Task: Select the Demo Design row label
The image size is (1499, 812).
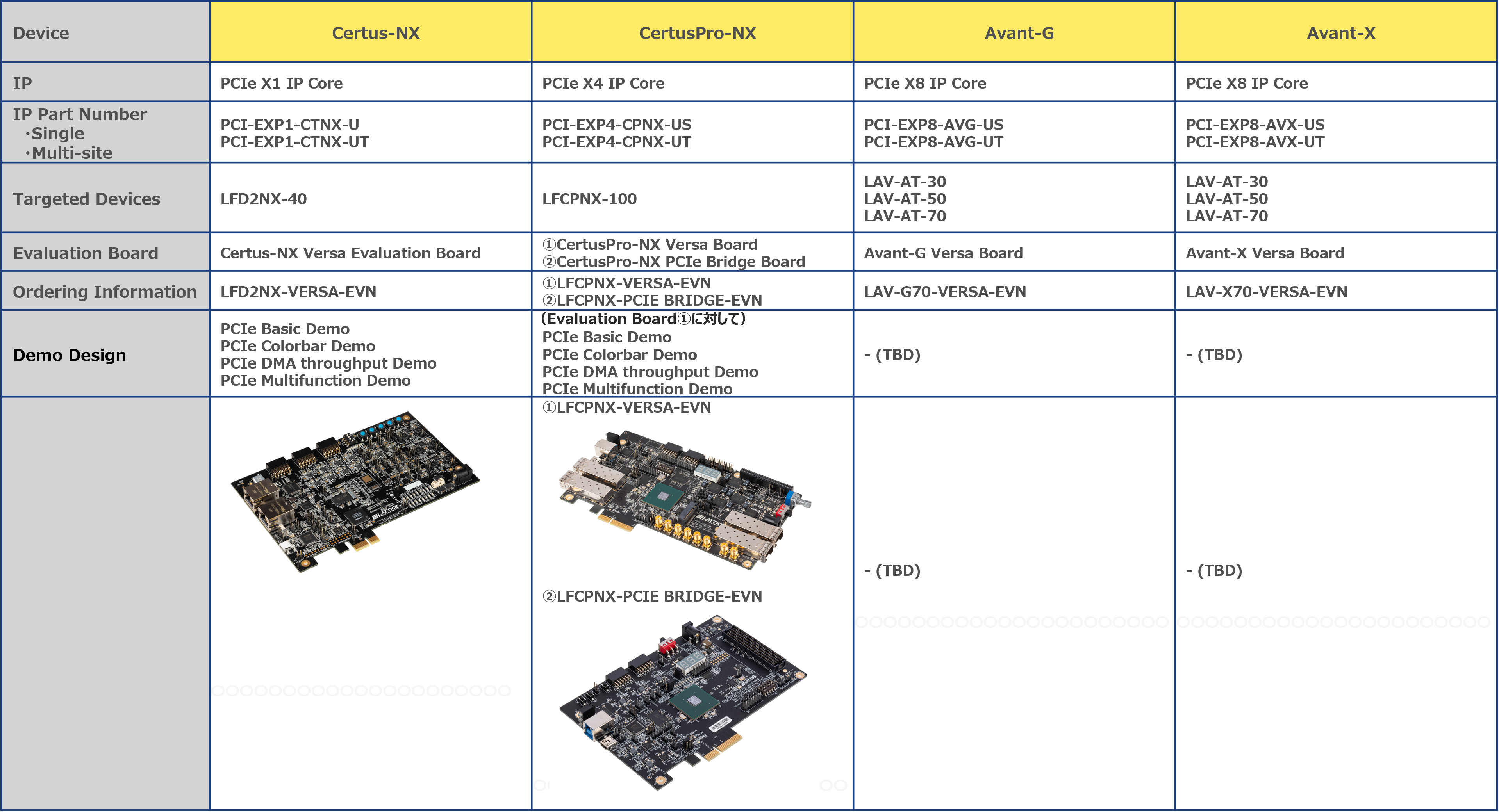Action: pyautogui.click(x=69, y=355)
